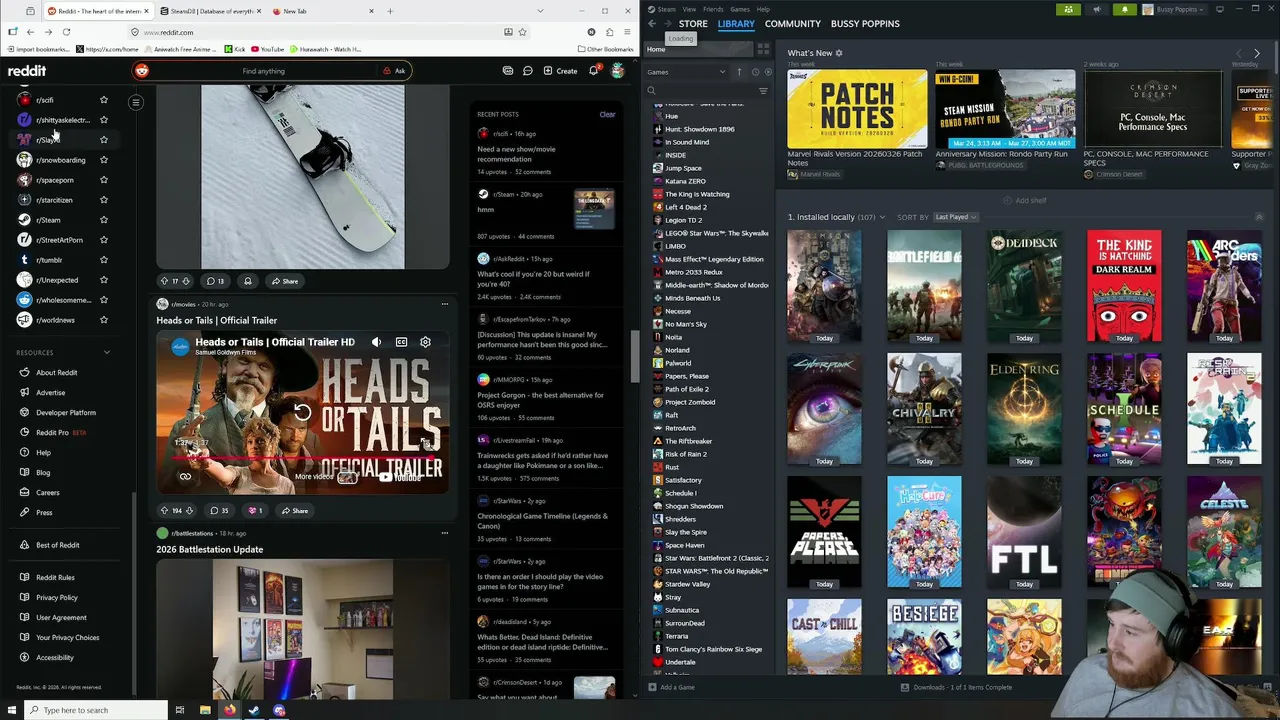Click Ask button in Reddit search
This screenshot has height=720, width=1280.
point(394,71)
